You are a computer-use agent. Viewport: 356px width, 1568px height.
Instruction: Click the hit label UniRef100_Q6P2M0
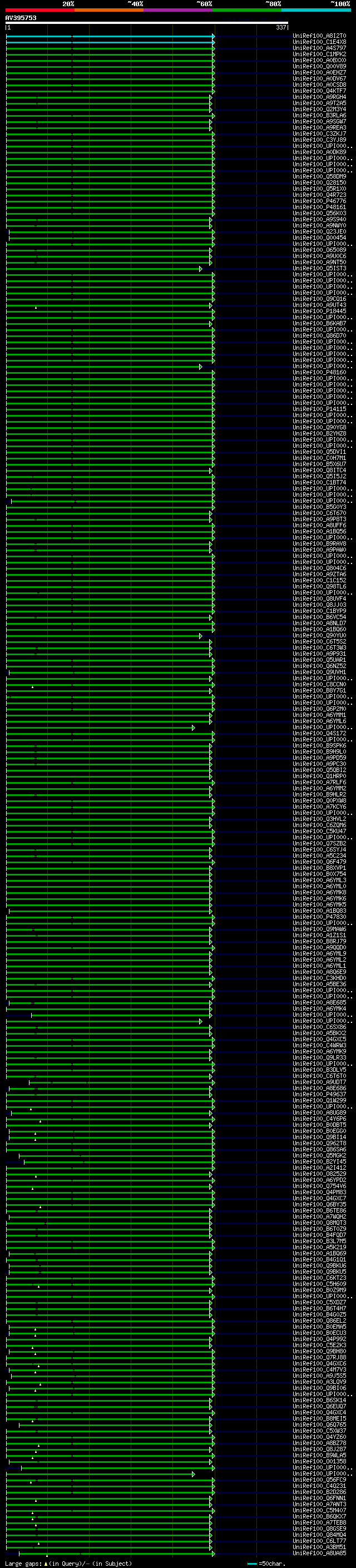pyautogui.click(x=319, y=709)
